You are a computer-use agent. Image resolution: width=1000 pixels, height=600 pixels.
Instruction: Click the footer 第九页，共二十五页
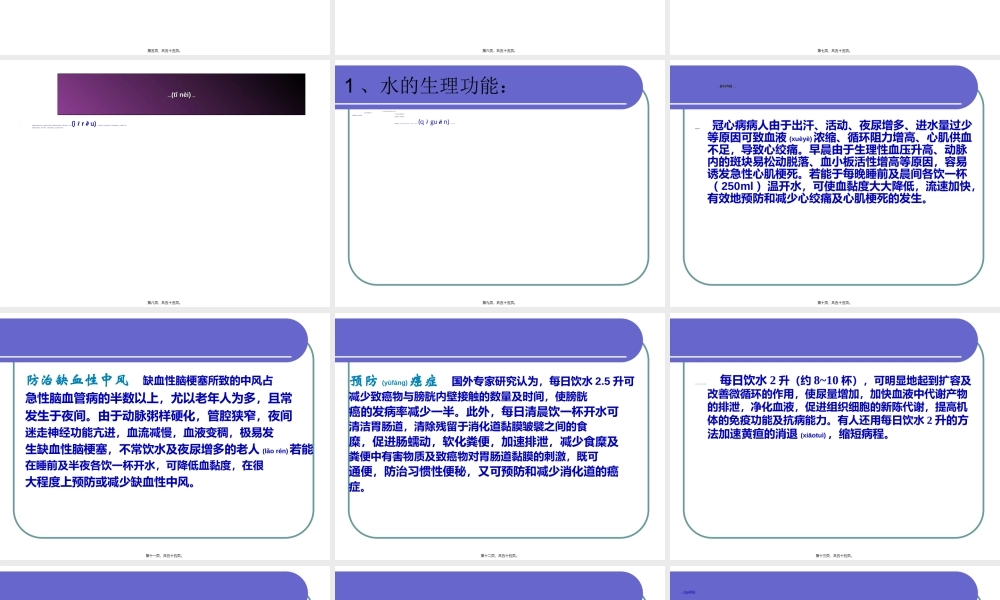(497, 300)
